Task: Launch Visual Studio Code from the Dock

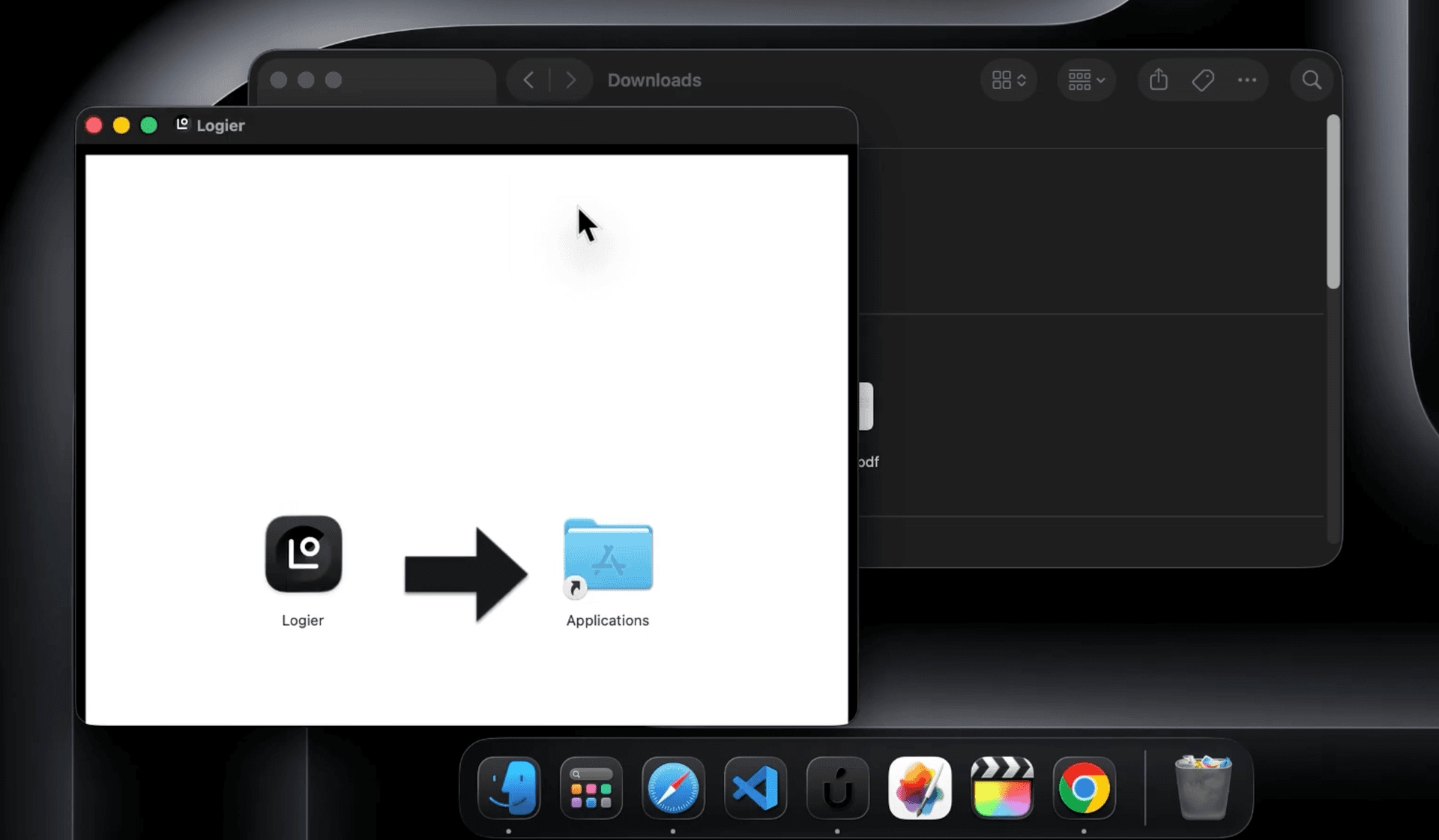Action: pos(755,788)
